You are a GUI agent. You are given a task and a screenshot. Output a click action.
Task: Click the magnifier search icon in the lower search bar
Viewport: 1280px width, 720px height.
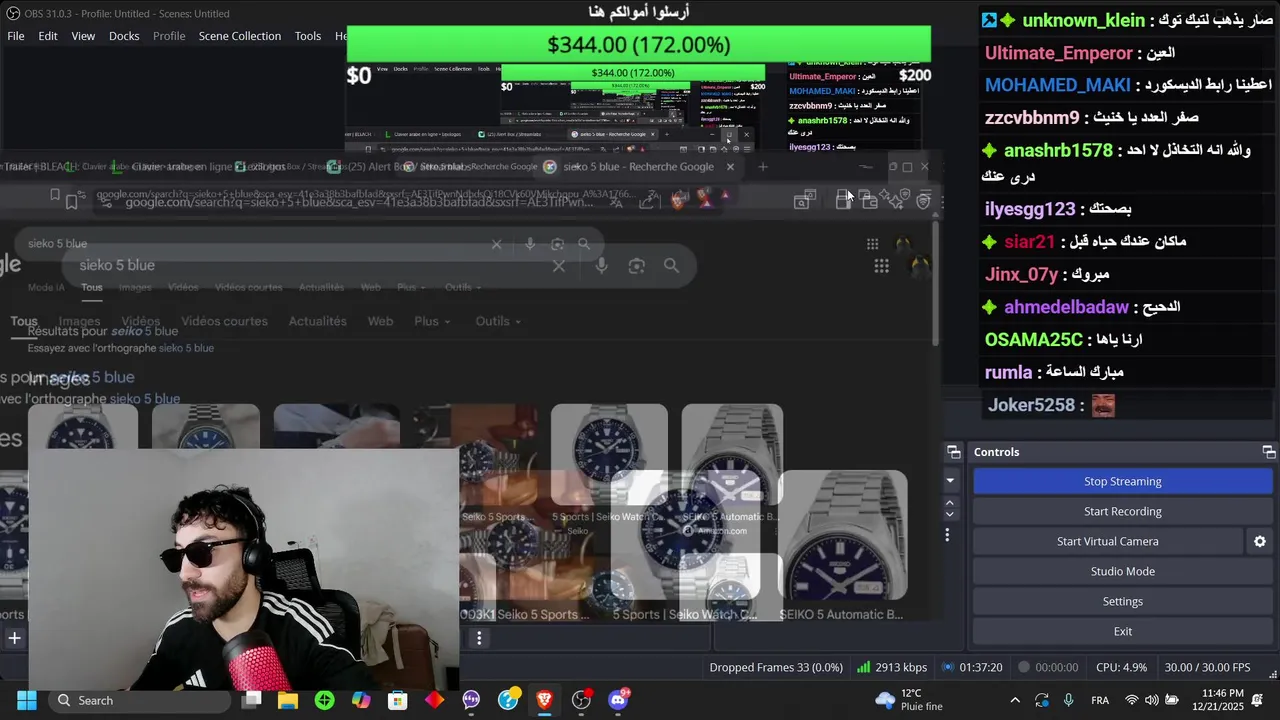point(671,266)
